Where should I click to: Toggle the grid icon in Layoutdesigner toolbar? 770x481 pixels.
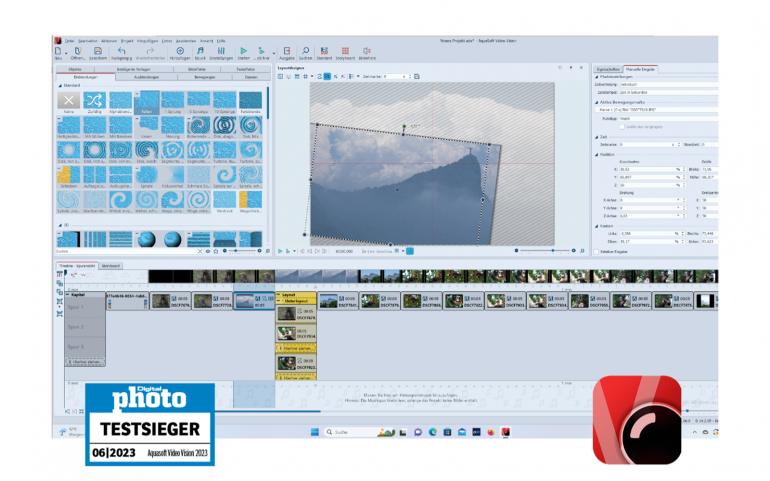tap(305, 77)
